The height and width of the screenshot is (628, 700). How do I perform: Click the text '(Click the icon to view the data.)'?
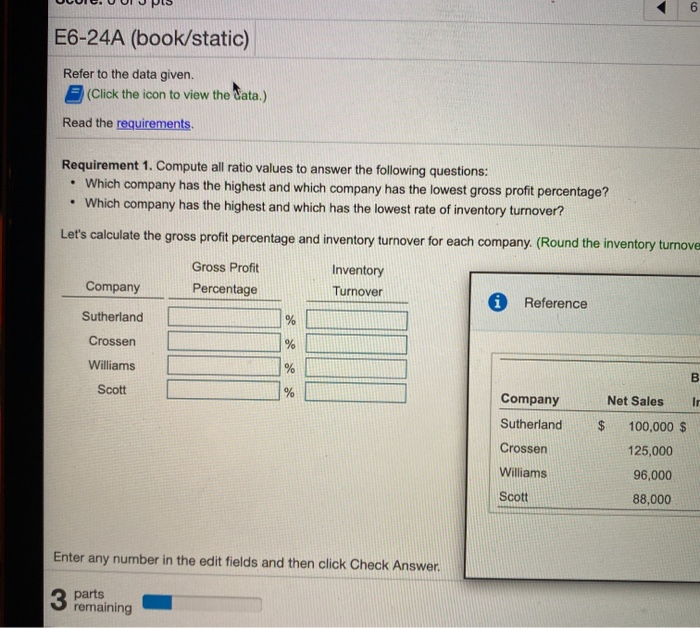tap(177, 95)
